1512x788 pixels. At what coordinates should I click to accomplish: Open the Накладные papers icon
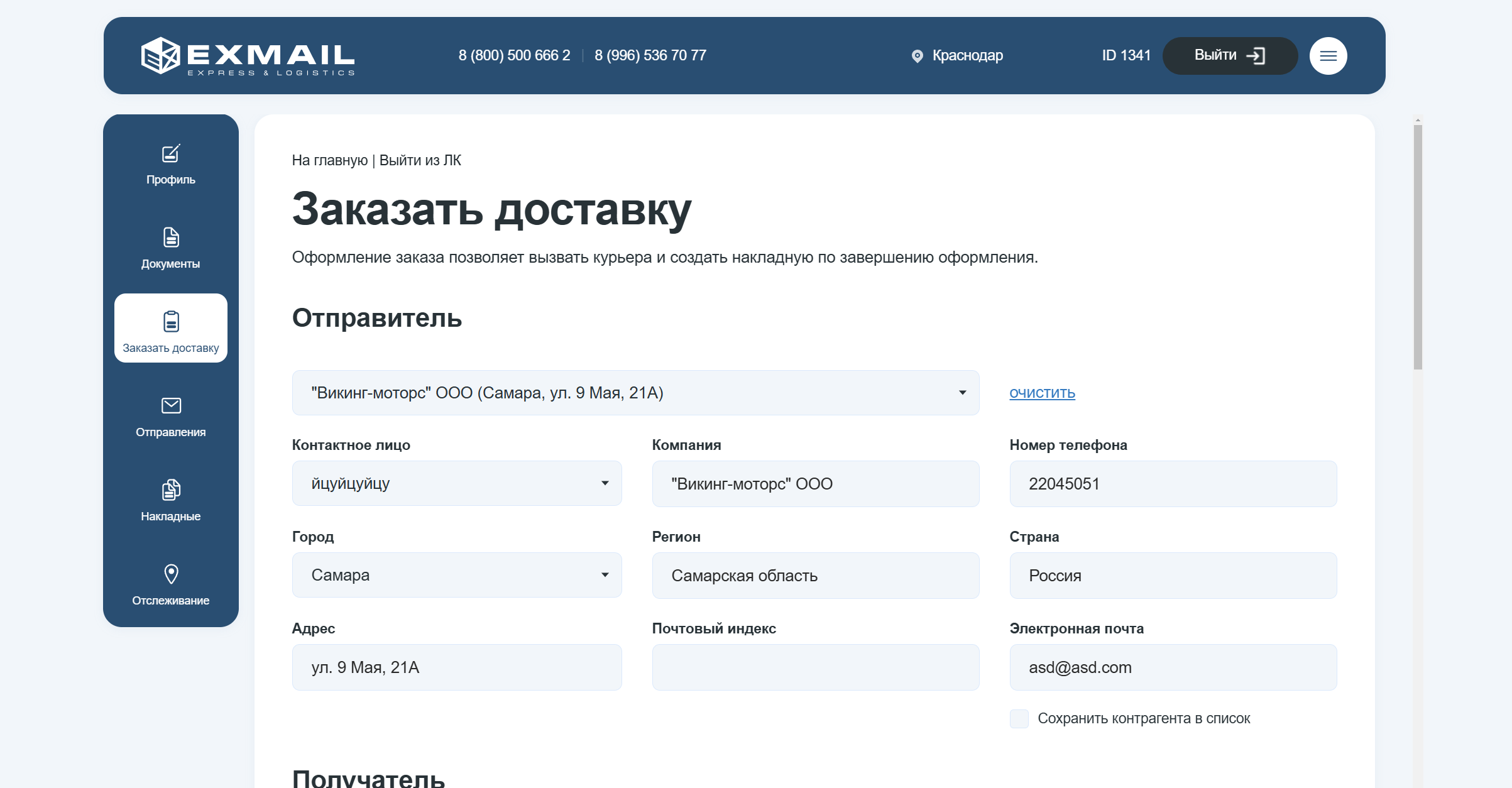pyautogui.click(x=171, y=490)
